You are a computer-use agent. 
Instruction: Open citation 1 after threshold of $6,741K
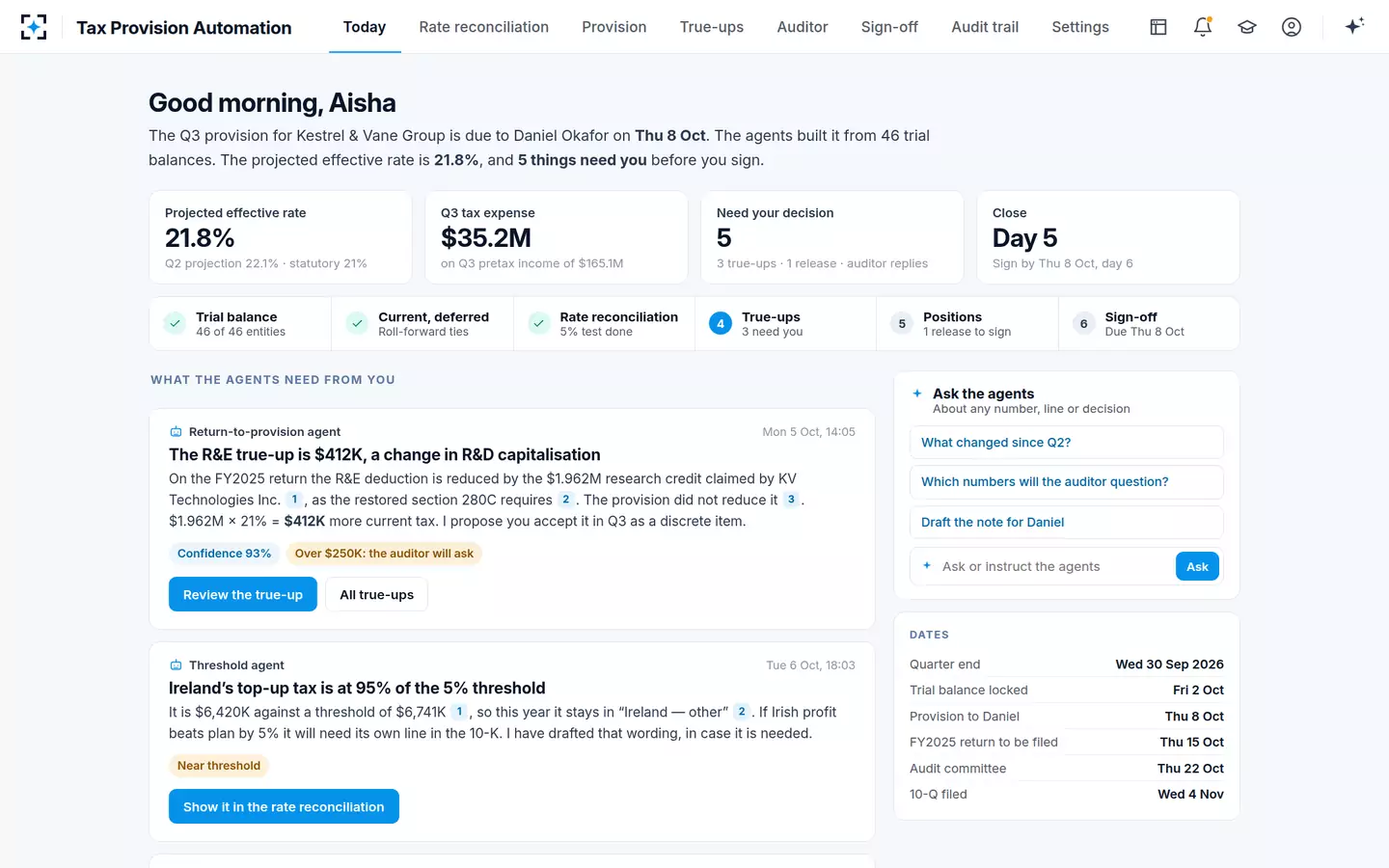click(459, 712)
